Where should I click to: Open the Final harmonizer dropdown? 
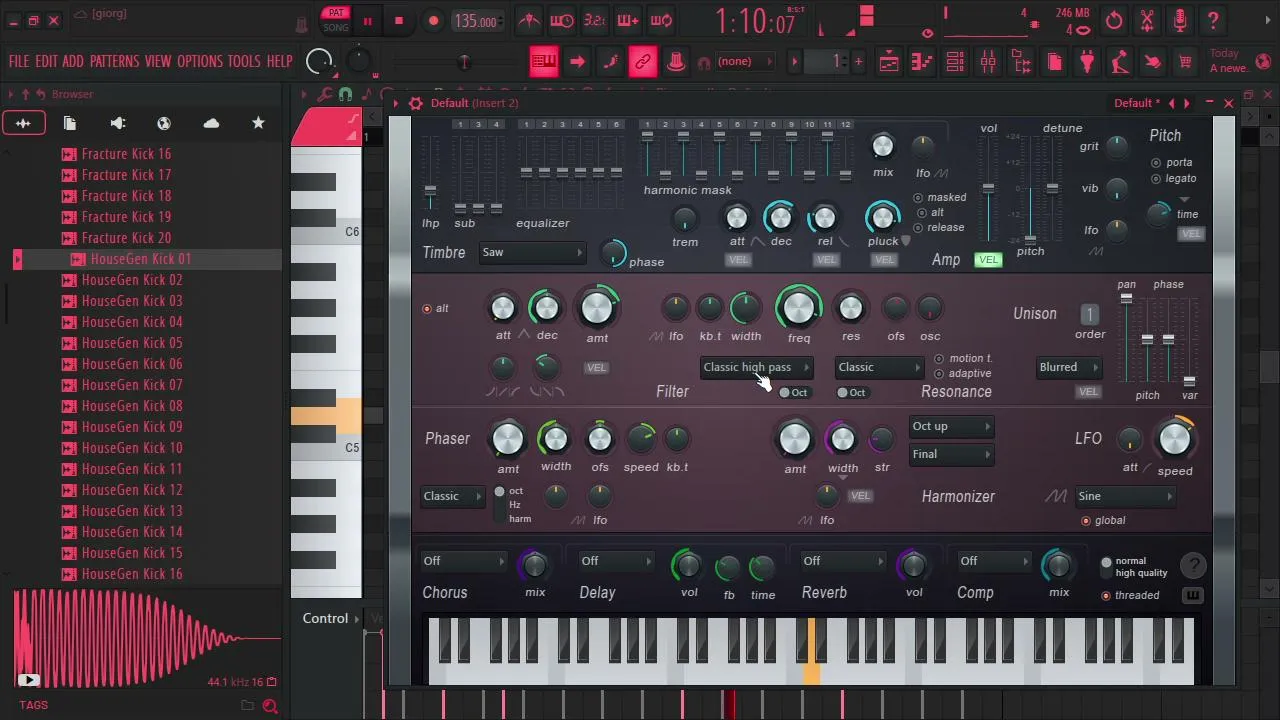[951, 455]
